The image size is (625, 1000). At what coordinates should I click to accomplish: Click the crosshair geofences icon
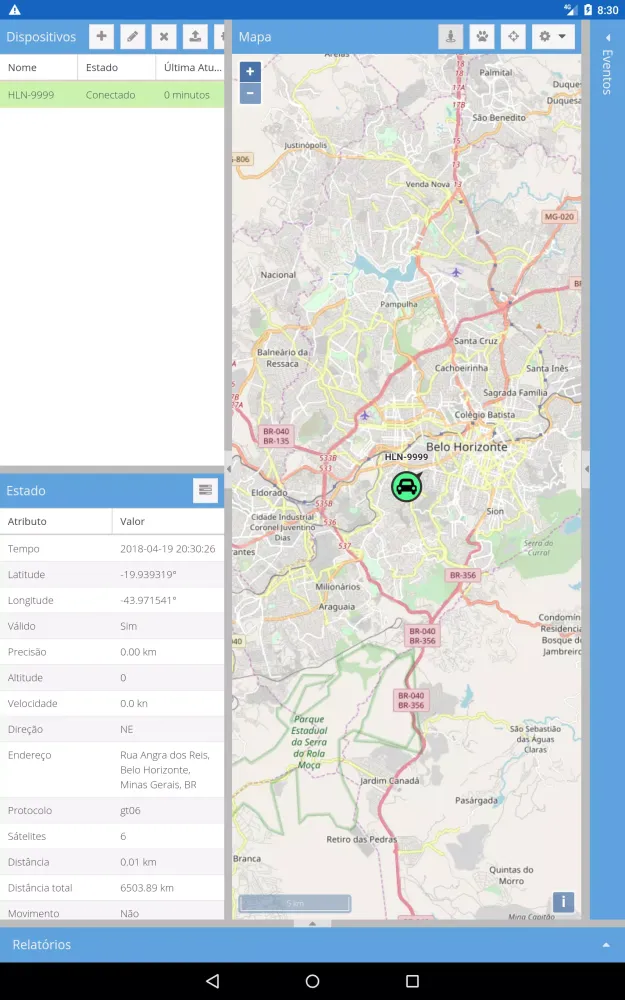513,37
